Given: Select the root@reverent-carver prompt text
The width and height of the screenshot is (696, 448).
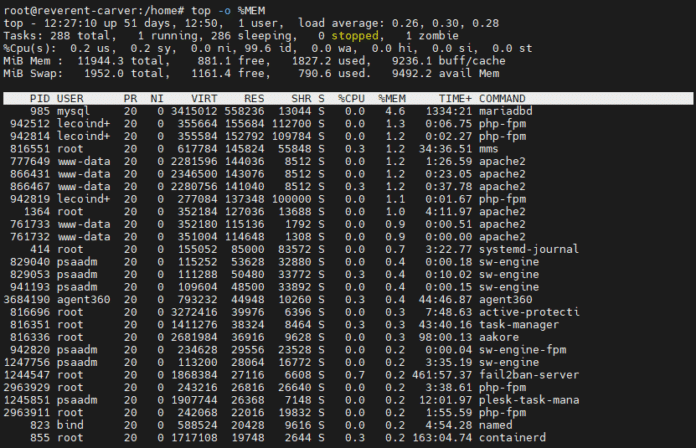Looking at the screenshot, I should (94, 11).
